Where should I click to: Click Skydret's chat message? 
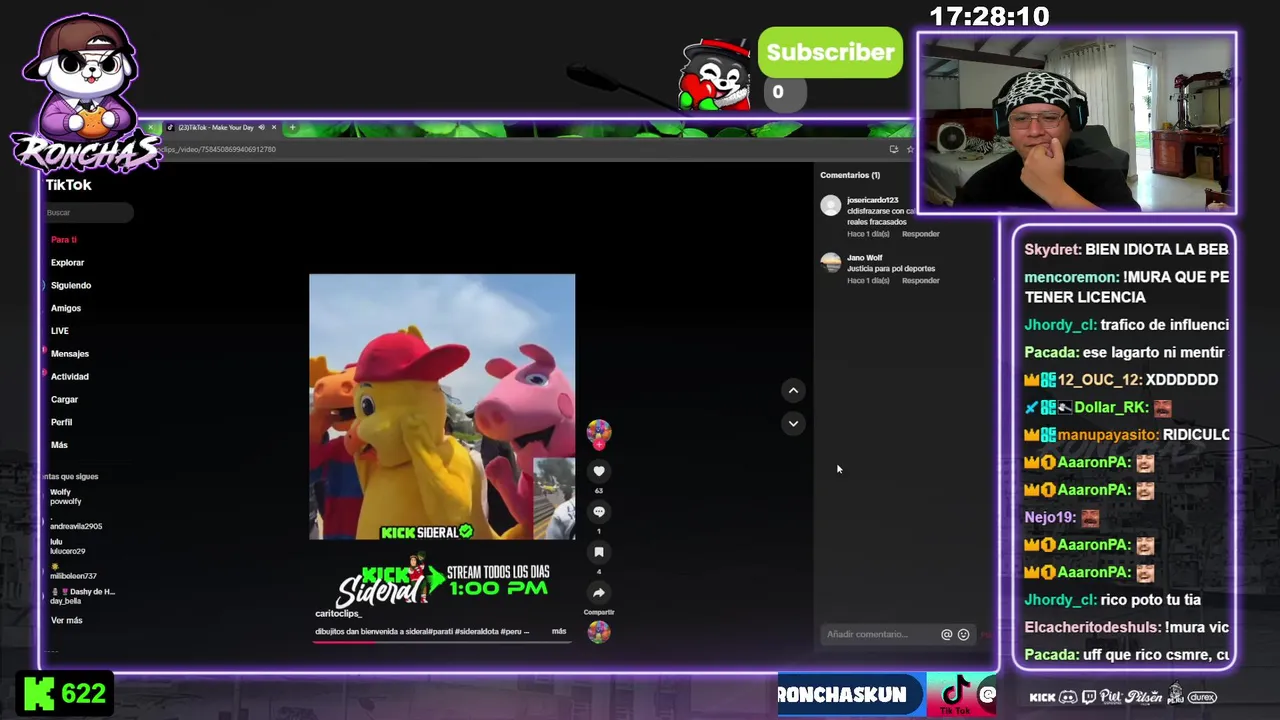(1126, 249)
